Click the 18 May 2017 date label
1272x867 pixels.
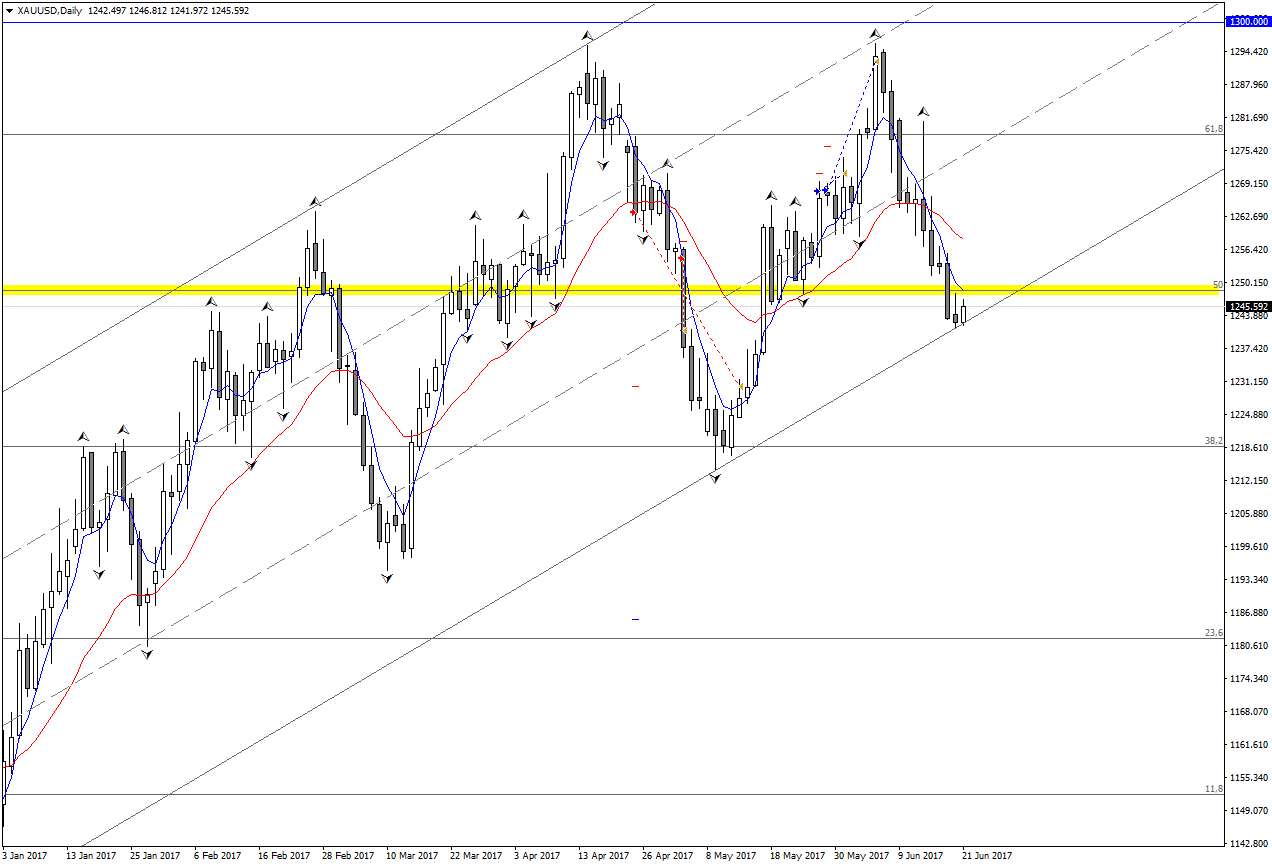tap(795, 856)
